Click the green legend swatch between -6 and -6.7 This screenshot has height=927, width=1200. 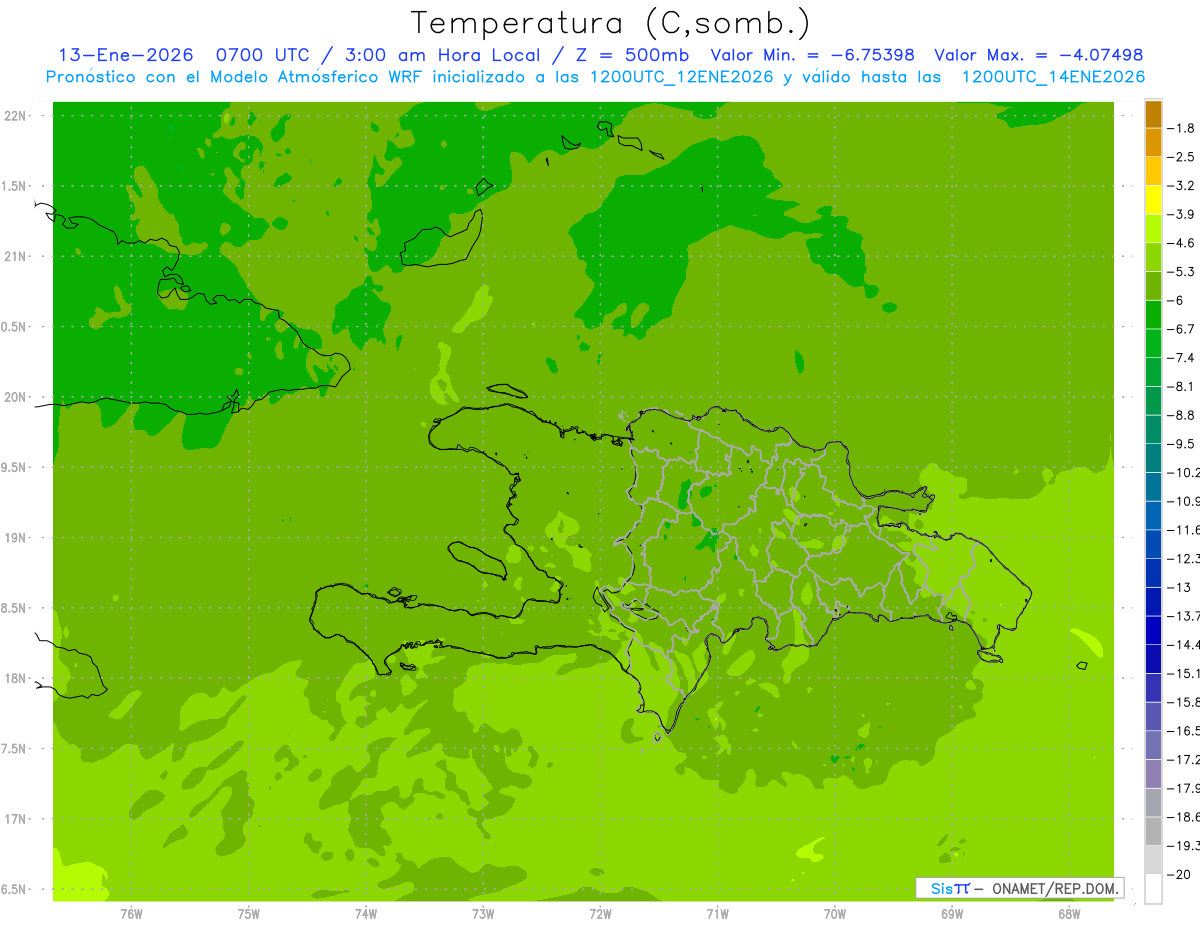click(x=1153, y=316)
